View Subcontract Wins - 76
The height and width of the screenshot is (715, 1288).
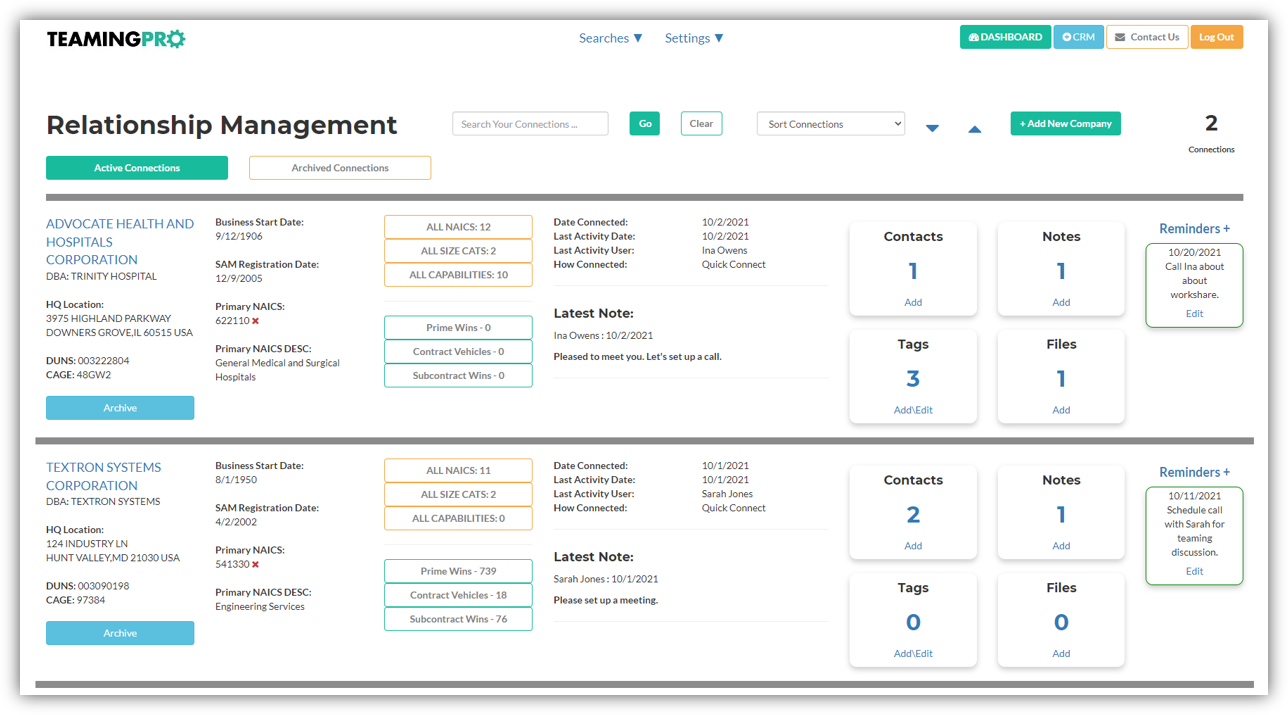coord(458,619)
